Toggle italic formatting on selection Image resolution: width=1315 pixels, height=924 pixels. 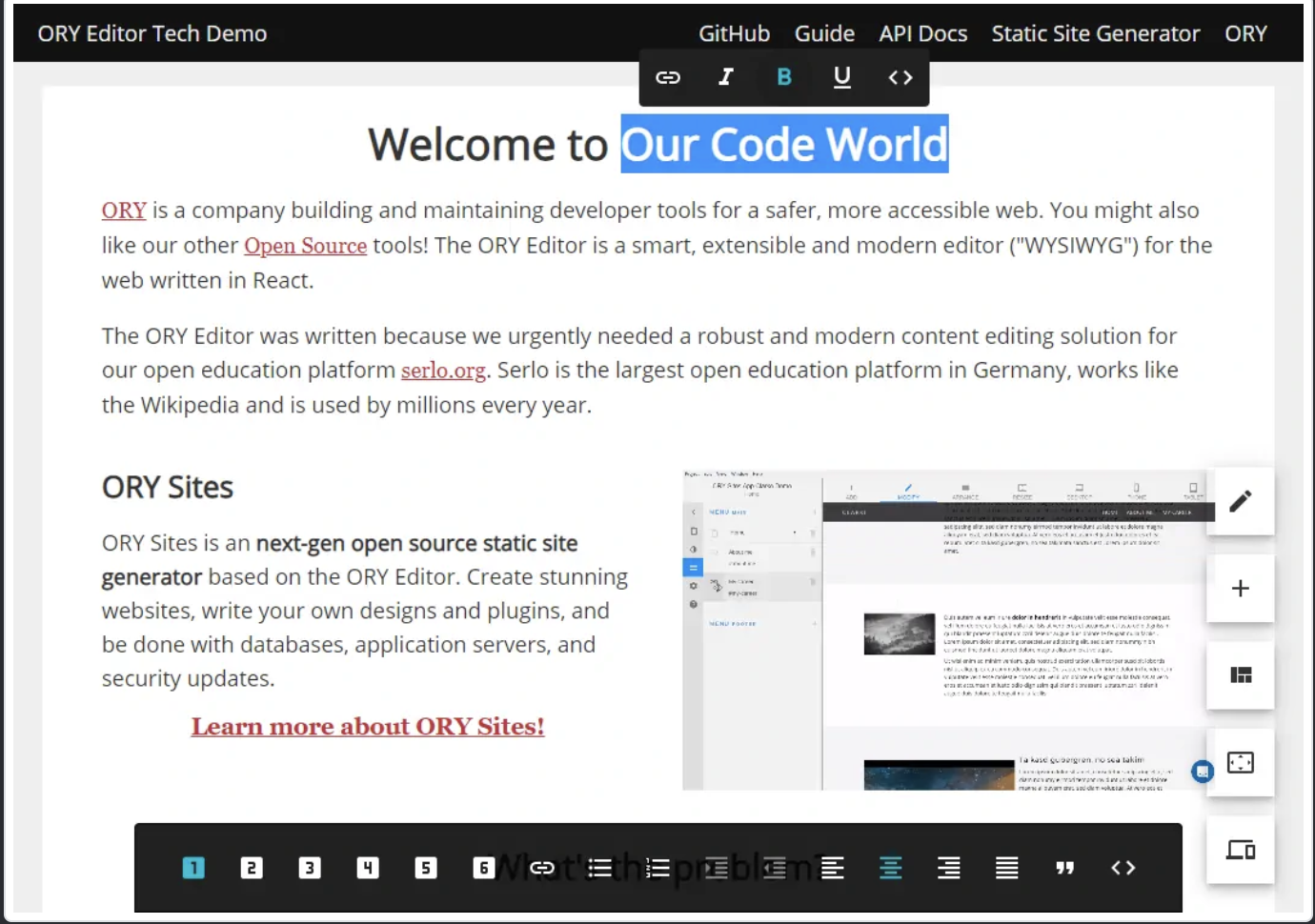[x=726, y=77]
